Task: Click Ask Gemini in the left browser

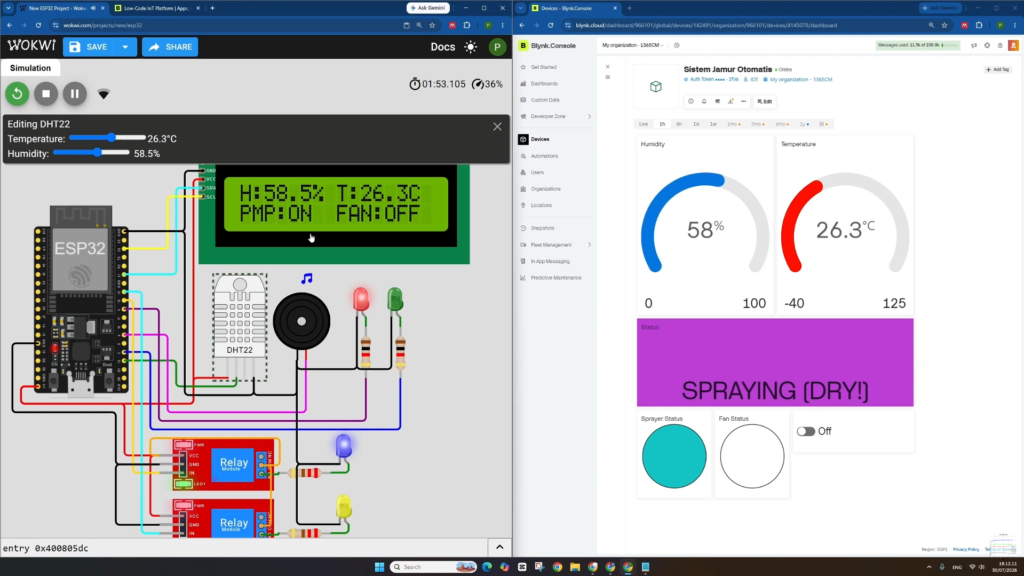Action: (428, 8)
